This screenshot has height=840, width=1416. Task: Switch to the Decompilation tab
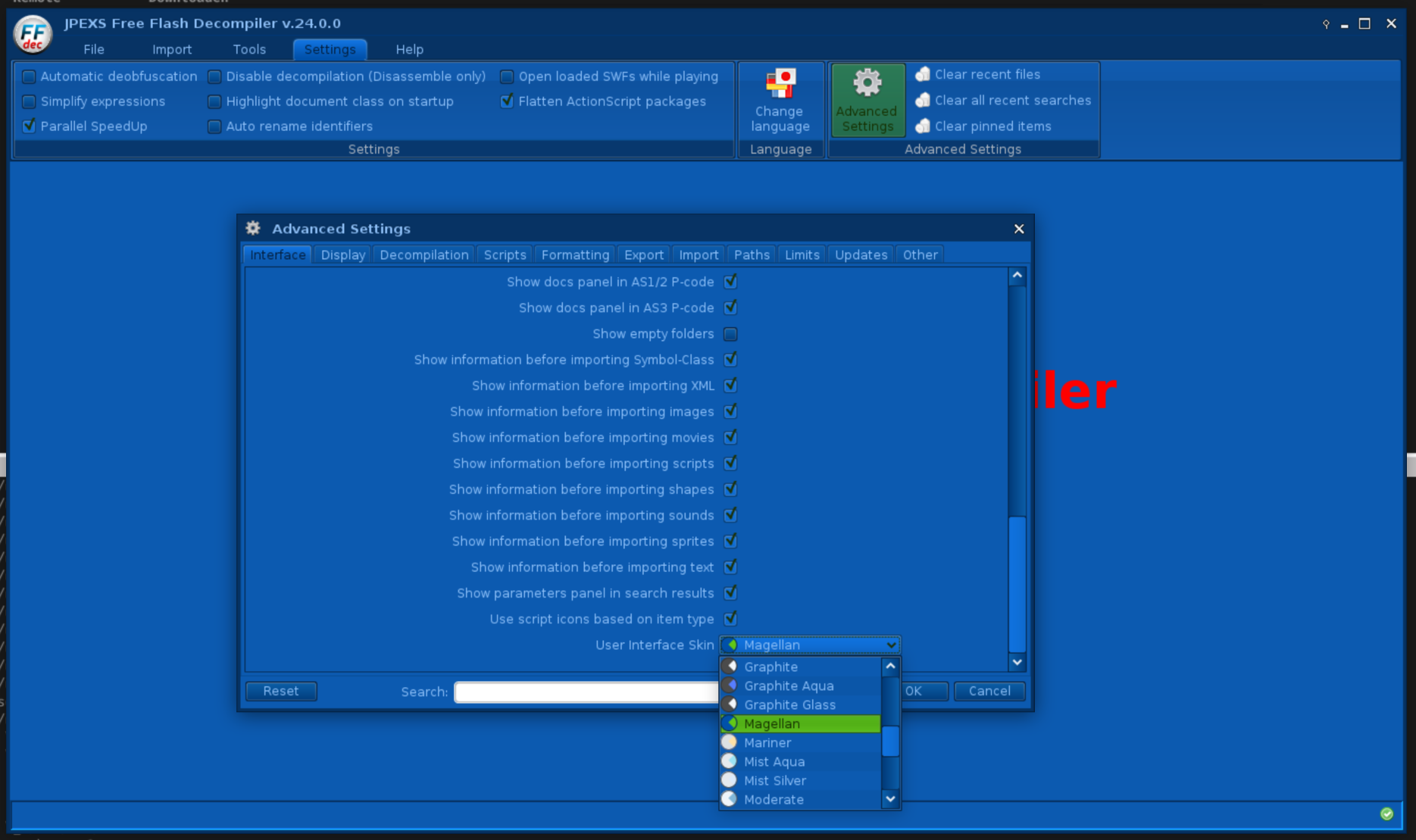(424, 254)
